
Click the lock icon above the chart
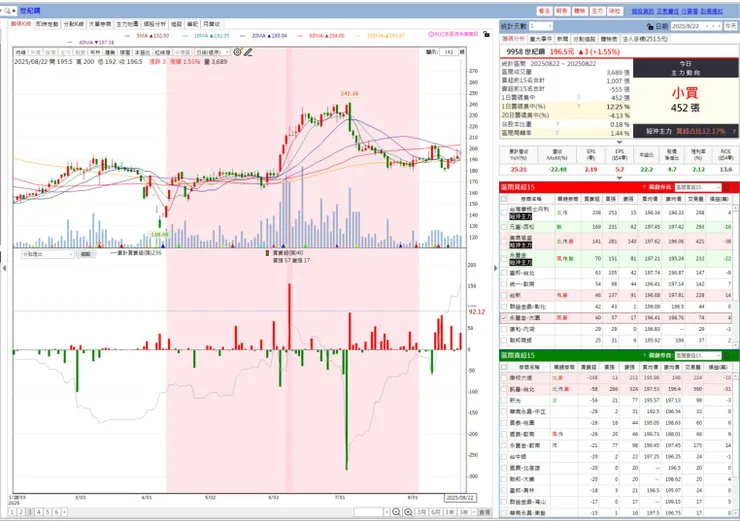486,34
